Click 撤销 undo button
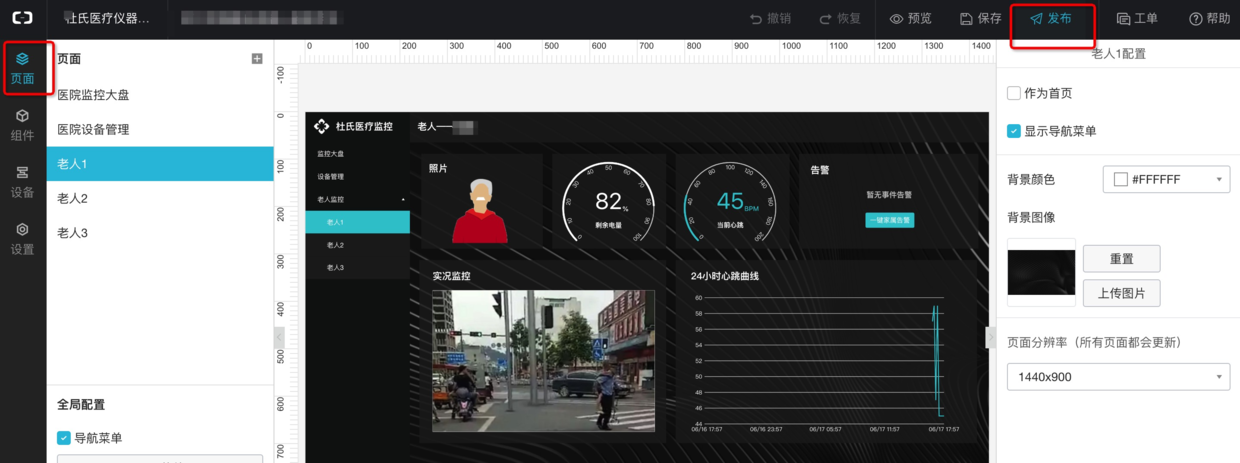1240x463 pixels. click(x=770, y=19)
